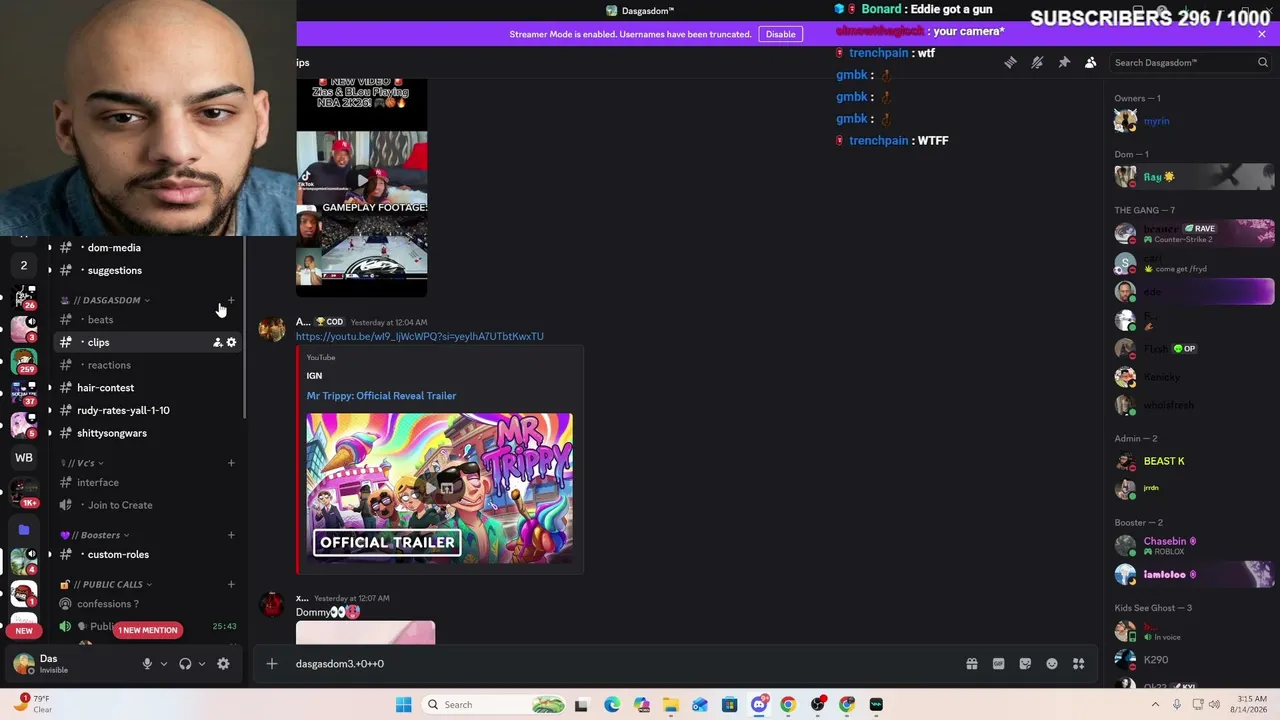Open the server folder icon
The image size is (1280, 720).
(x=24, y=530)
